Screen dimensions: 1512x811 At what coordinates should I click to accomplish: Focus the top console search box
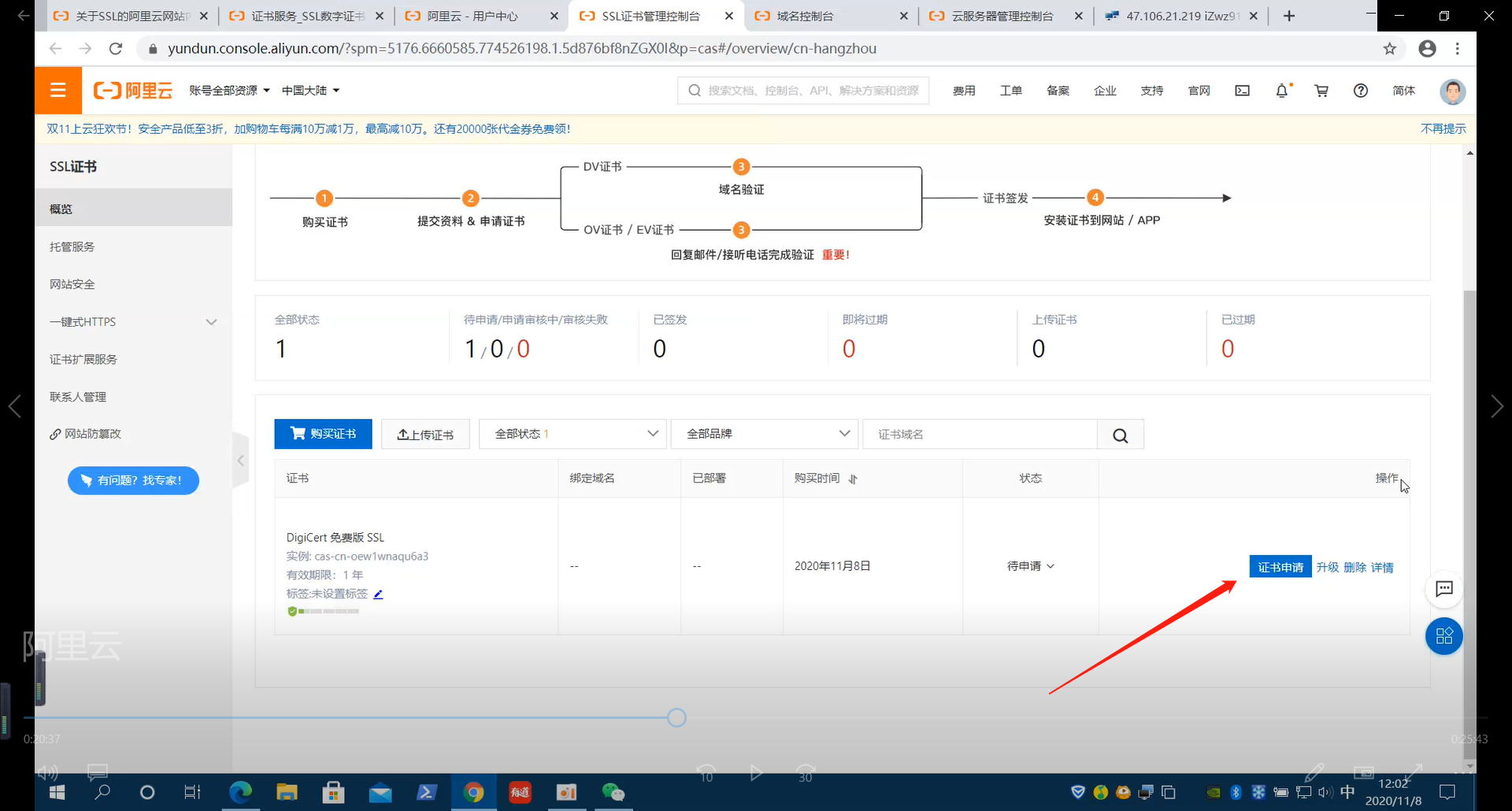[x=803, y=91]
